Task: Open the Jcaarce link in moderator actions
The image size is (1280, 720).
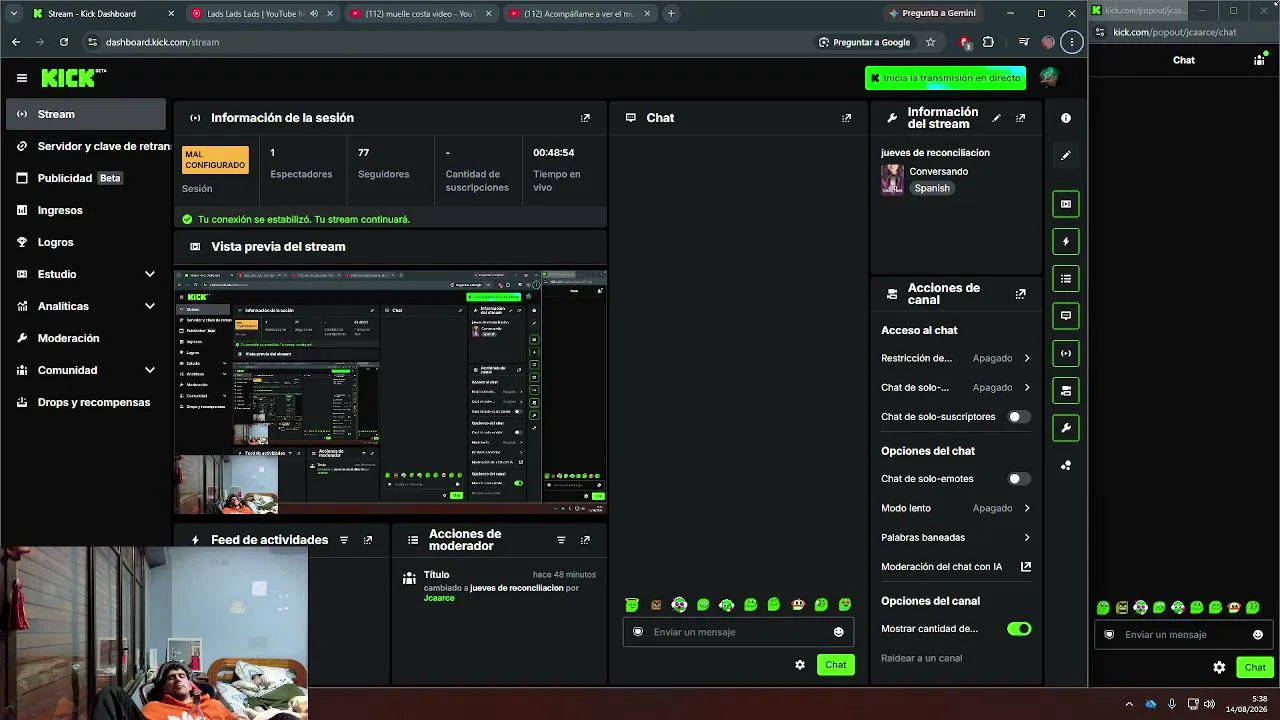Action: point(439,598)
